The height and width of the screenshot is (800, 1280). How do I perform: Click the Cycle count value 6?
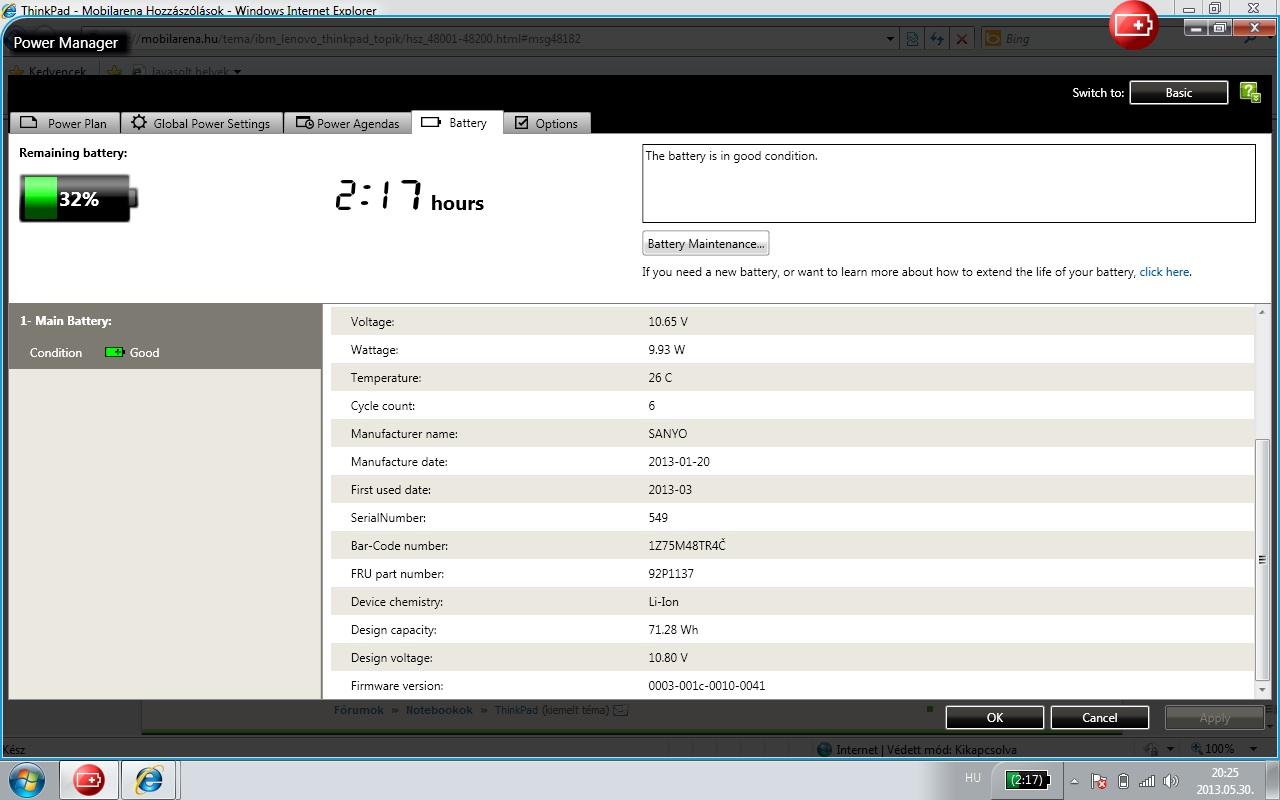click(x=652, y=406)
